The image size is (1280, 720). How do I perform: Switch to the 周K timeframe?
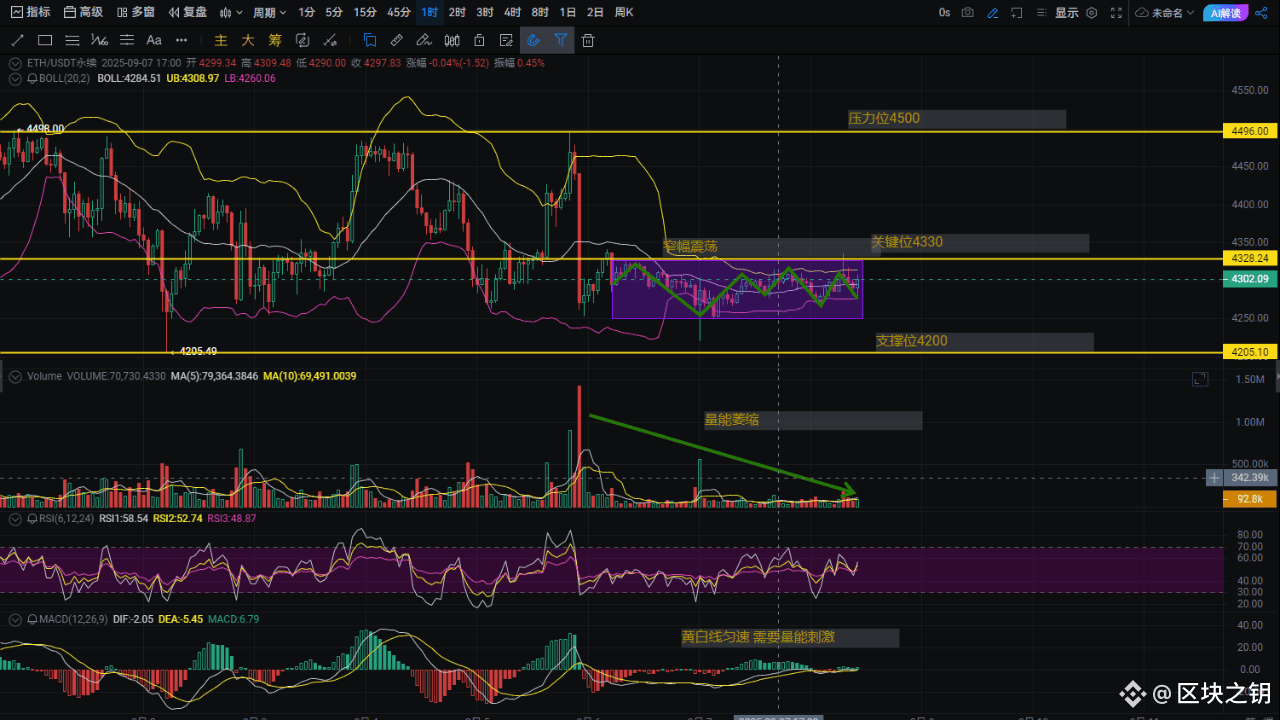624,12
